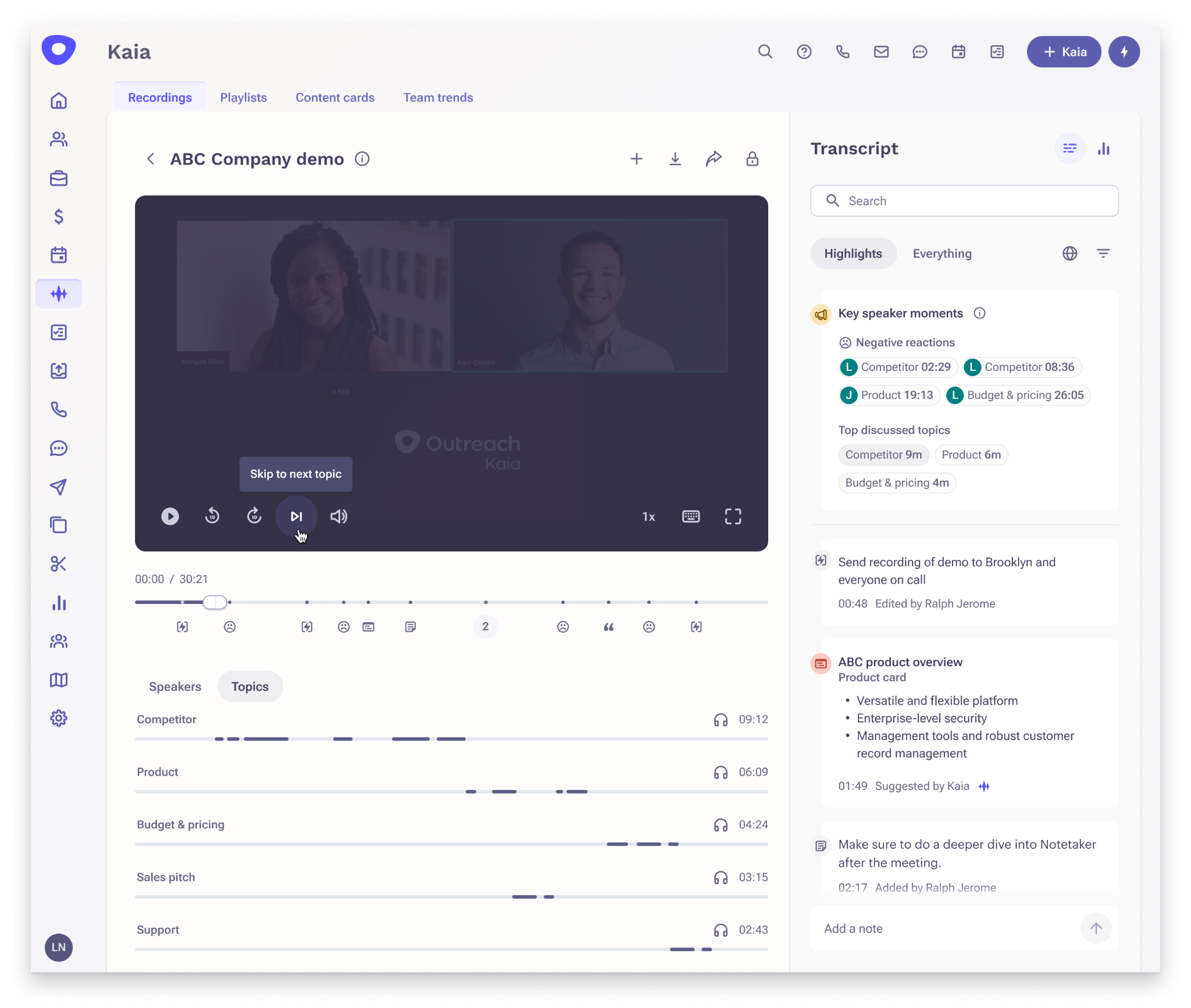Expand the grouped markers badge labeled 2
1191x1008 pixels.
point(485,626)
